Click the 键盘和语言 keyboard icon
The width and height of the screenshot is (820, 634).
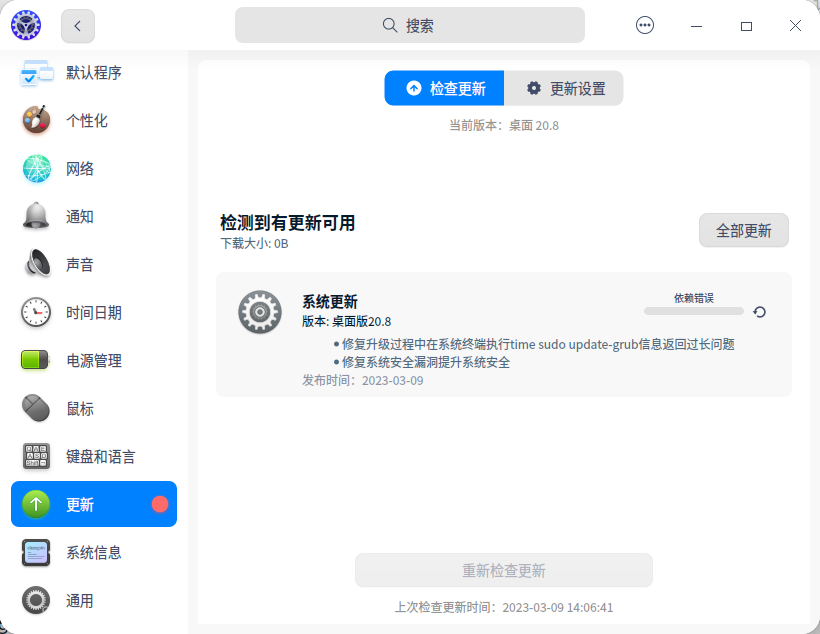click(36, 456)
